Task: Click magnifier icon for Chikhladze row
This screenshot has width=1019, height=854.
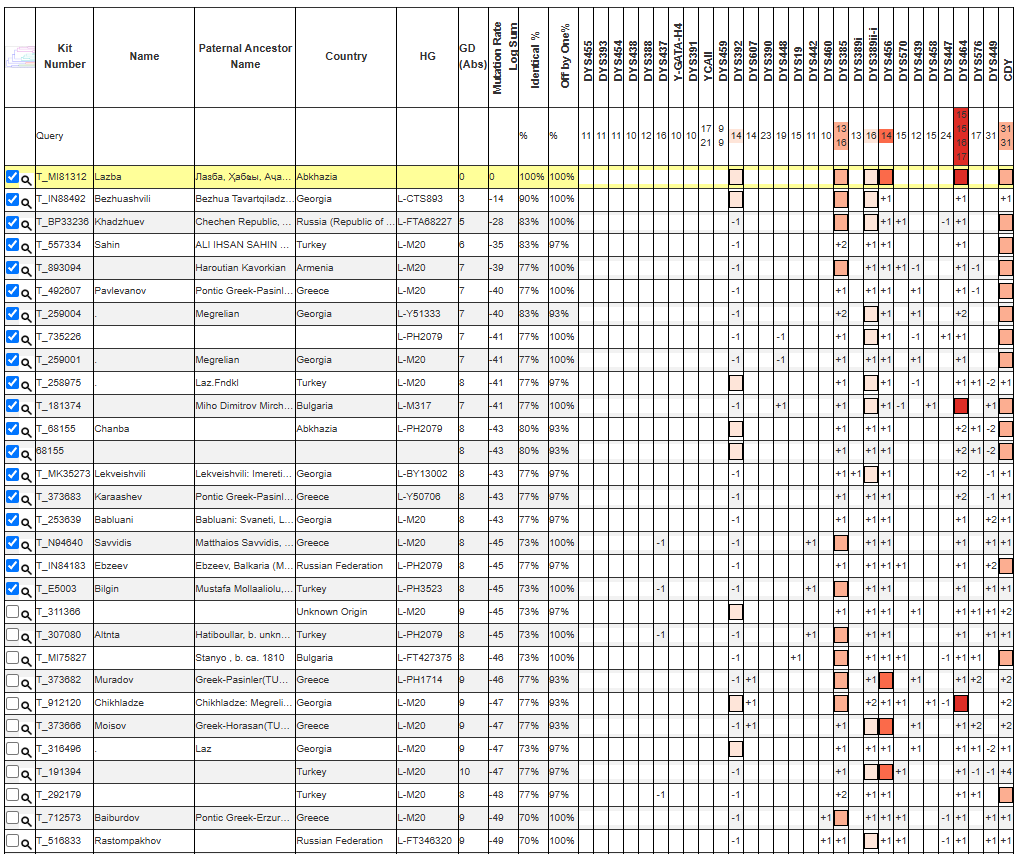Action: coord(27,703)
